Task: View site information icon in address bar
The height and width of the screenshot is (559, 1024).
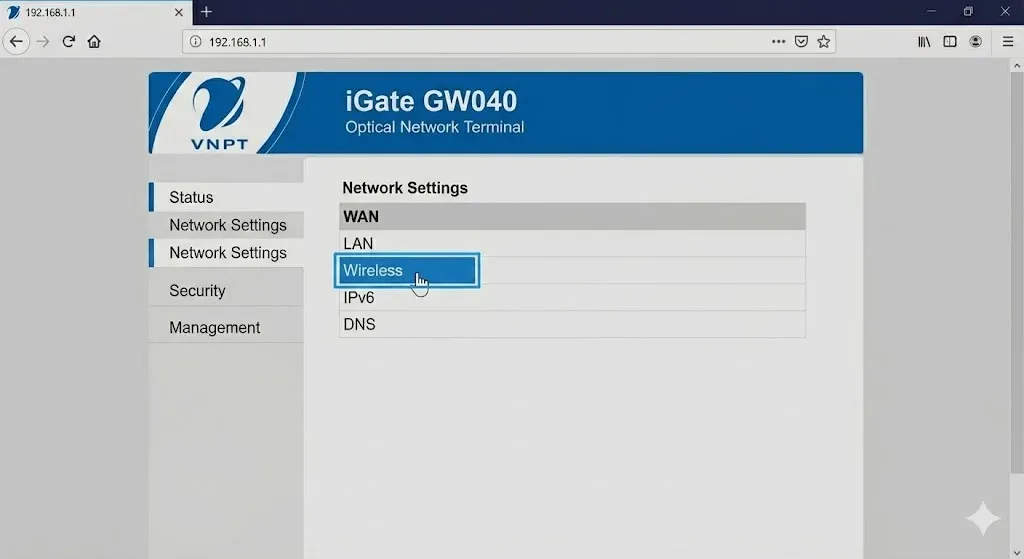Action: (x=195, y=42)
